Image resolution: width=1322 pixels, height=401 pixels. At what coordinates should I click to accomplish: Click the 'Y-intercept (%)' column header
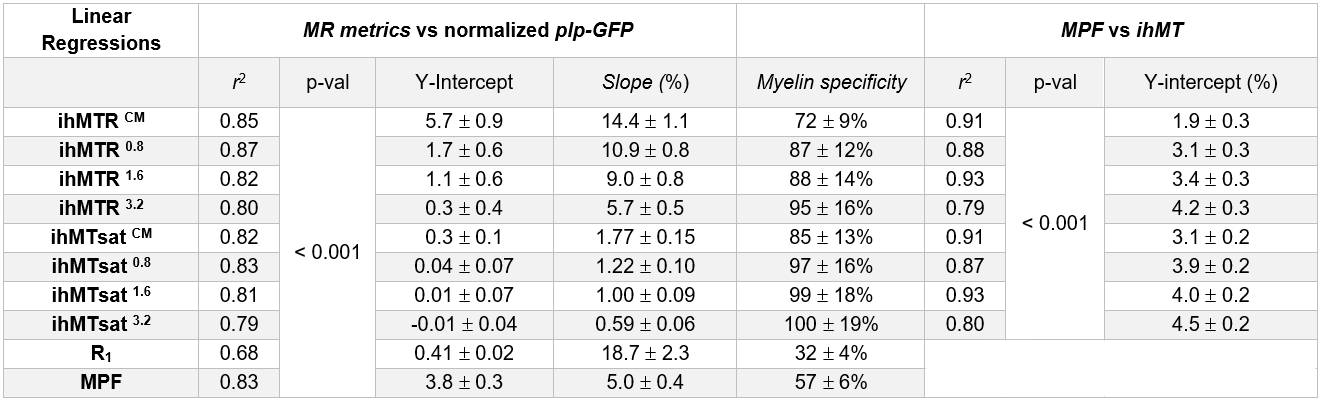(1210, 83)
